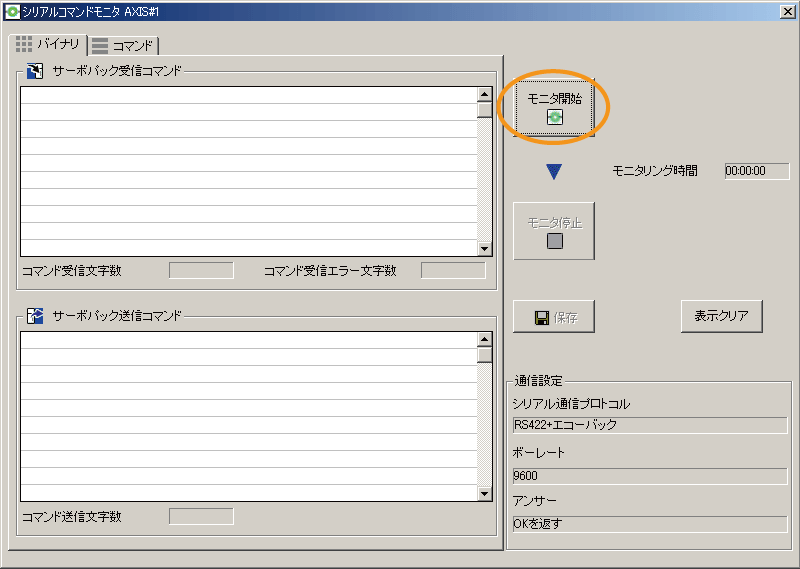This screenshot has height=569, width=800.
Task: Click the blue down arrow indicator
Action: [x=554, y=172]
